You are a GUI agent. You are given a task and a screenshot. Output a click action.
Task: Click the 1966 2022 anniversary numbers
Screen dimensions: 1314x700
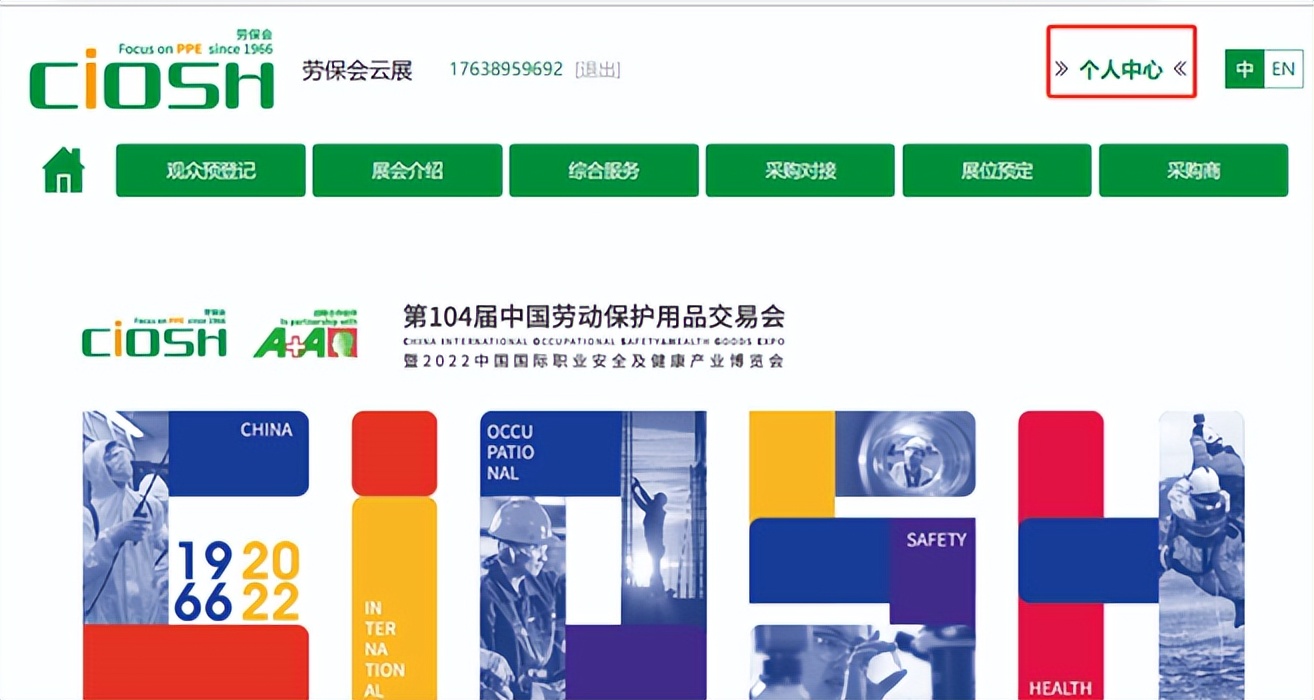coord(238,581)
